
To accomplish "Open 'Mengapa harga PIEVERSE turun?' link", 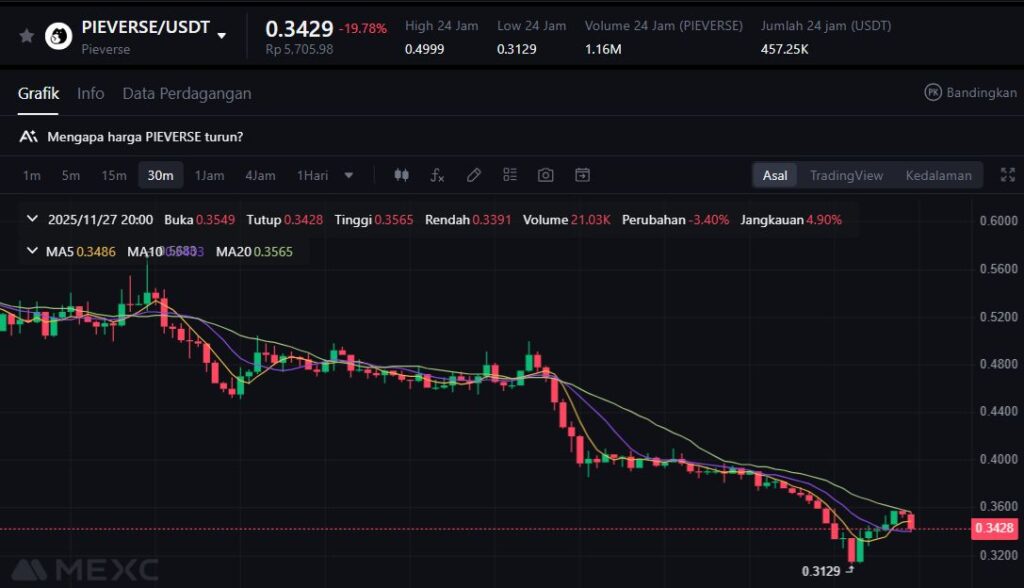I will [144, 136].
